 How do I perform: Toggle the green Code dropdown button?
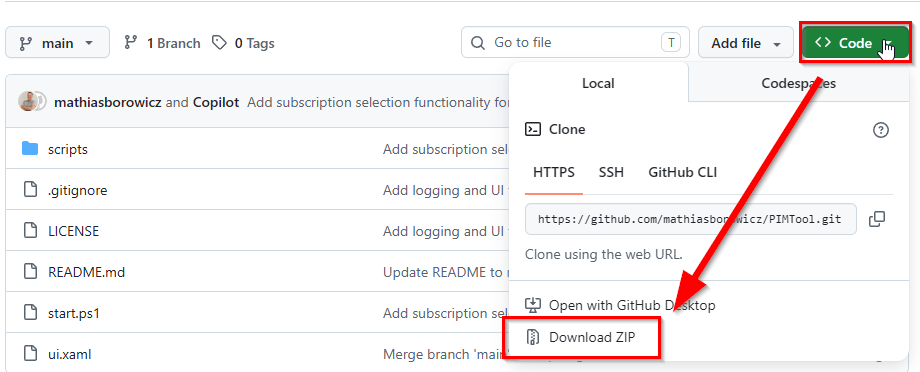pyautogui.click(x=855, y=43)
